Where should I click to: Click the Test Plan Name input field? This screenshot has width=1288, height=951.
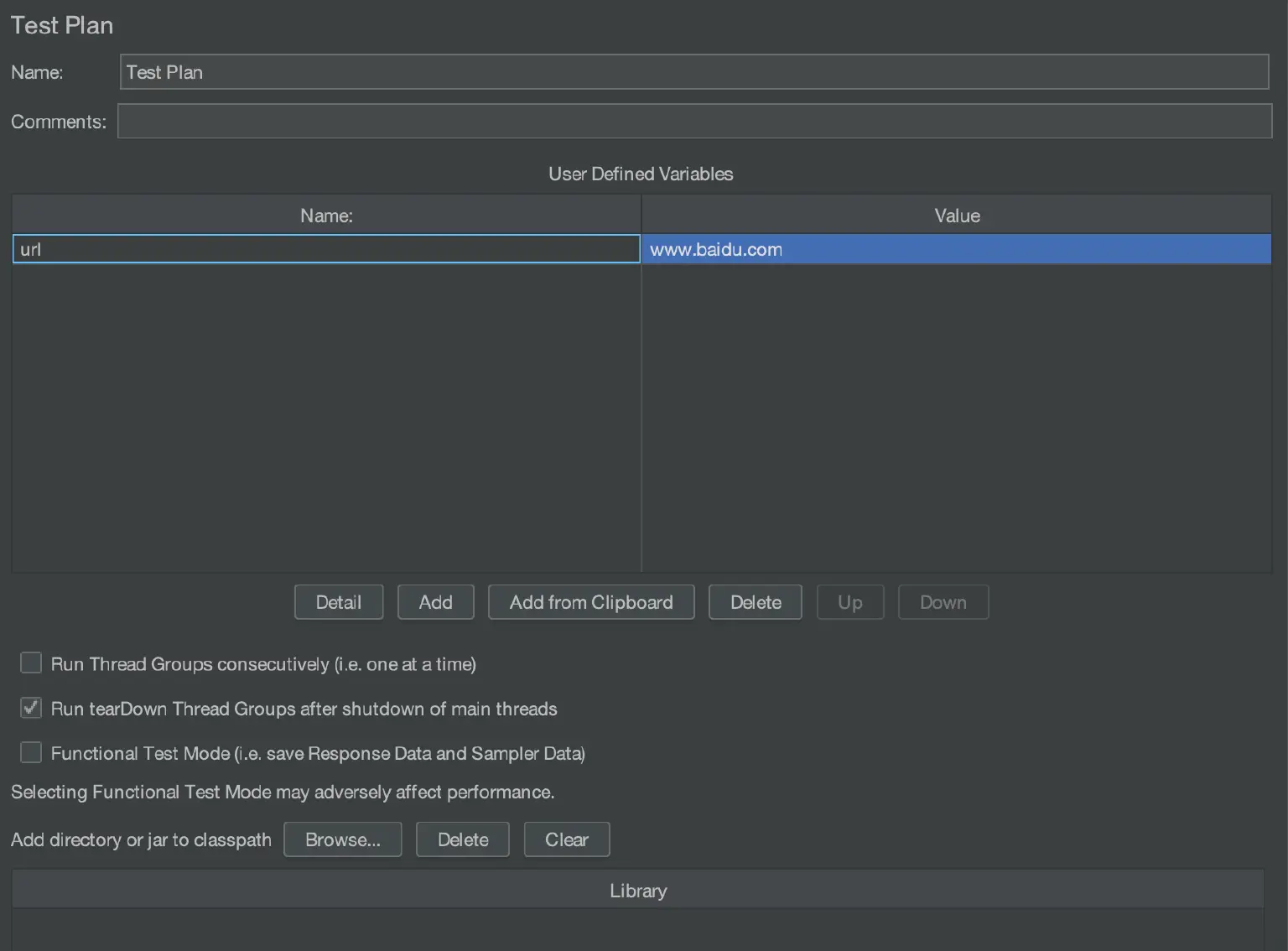coord(694,71)
